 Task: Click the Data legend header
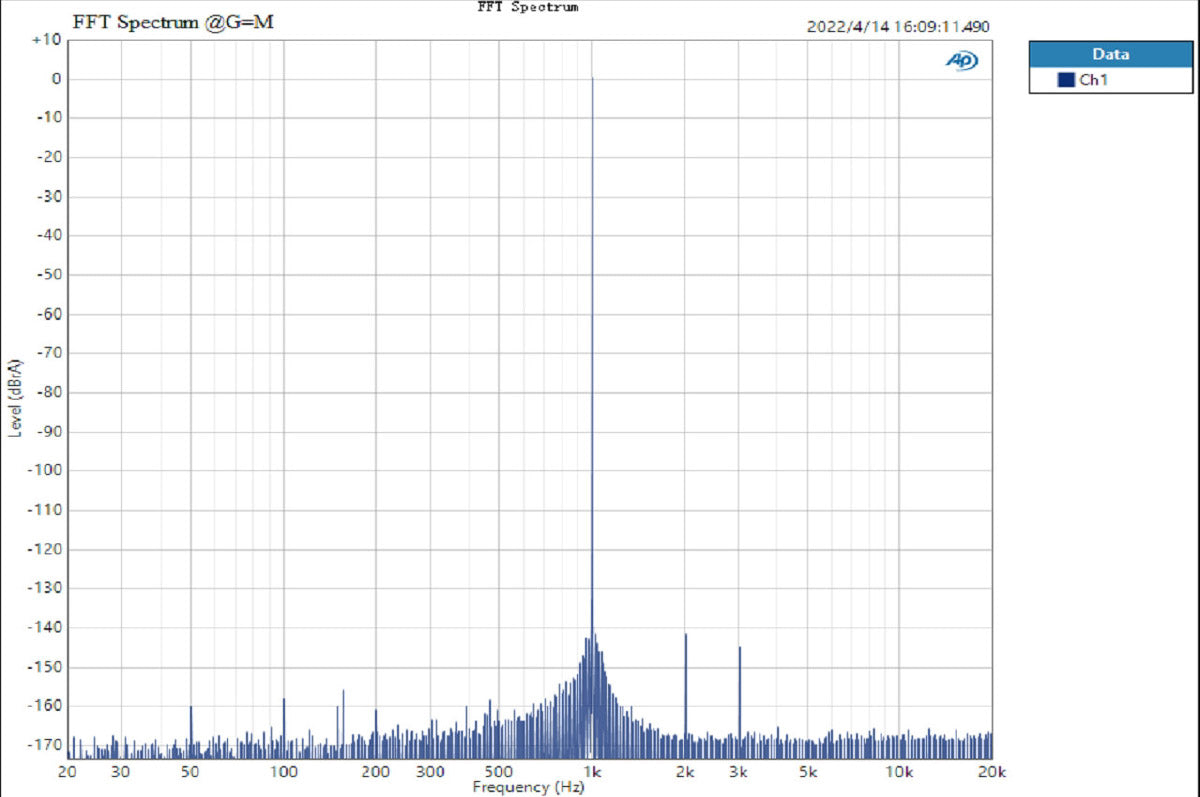tap(1110, 54)
